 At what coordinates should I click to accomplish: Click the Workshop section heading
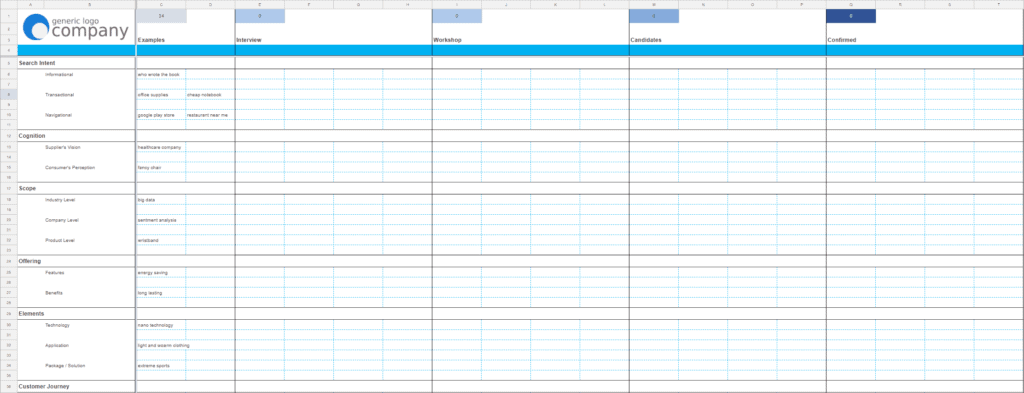click(x=448, y=40)
